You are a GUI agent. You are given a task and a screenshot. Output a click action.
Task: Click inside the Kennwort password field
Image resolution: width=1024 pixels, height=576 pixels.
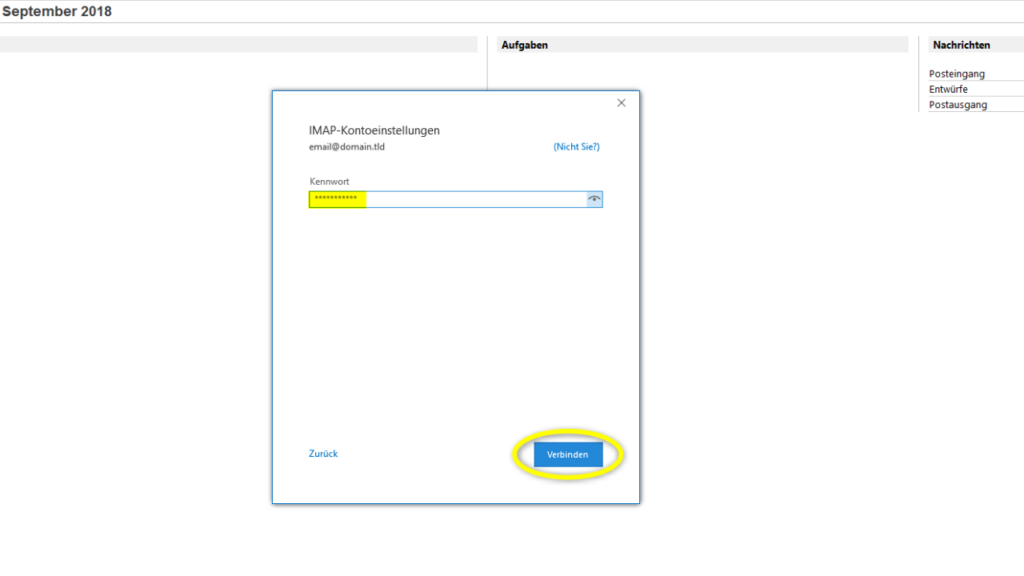click(x=450, y=199)
